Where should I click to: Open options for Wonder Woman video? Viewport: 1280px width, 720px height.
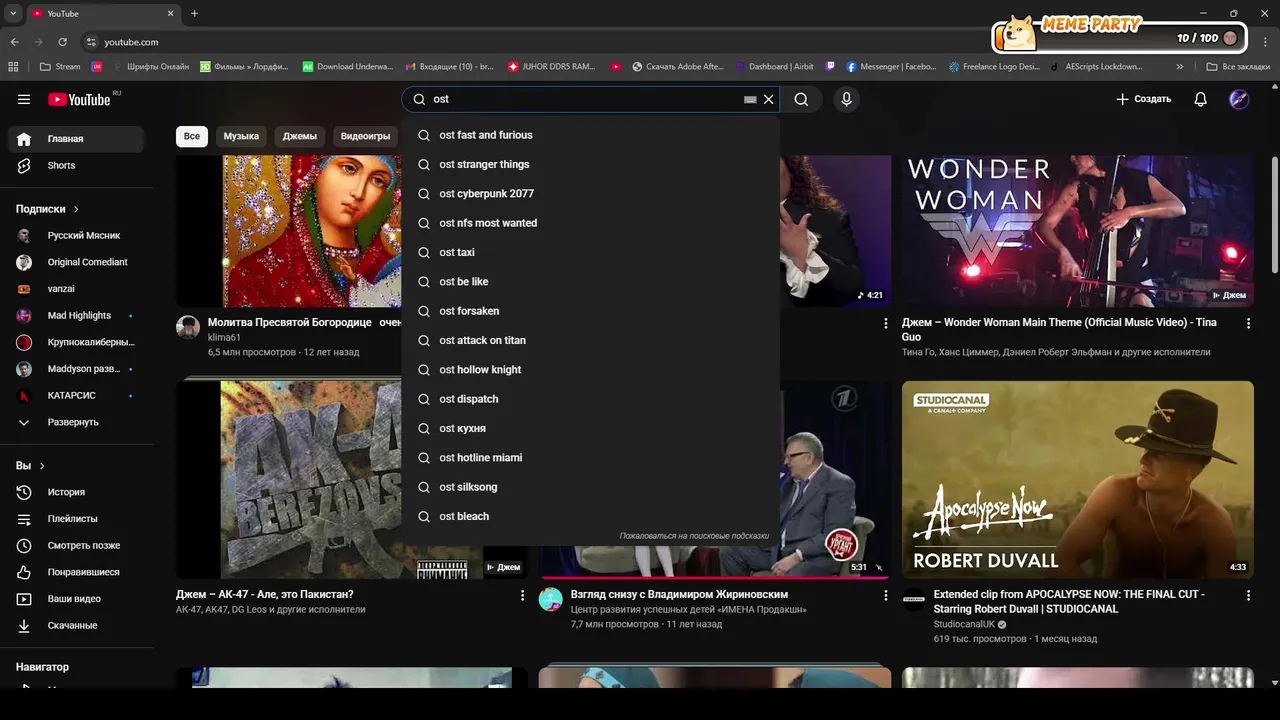[x=1248, y=323]
